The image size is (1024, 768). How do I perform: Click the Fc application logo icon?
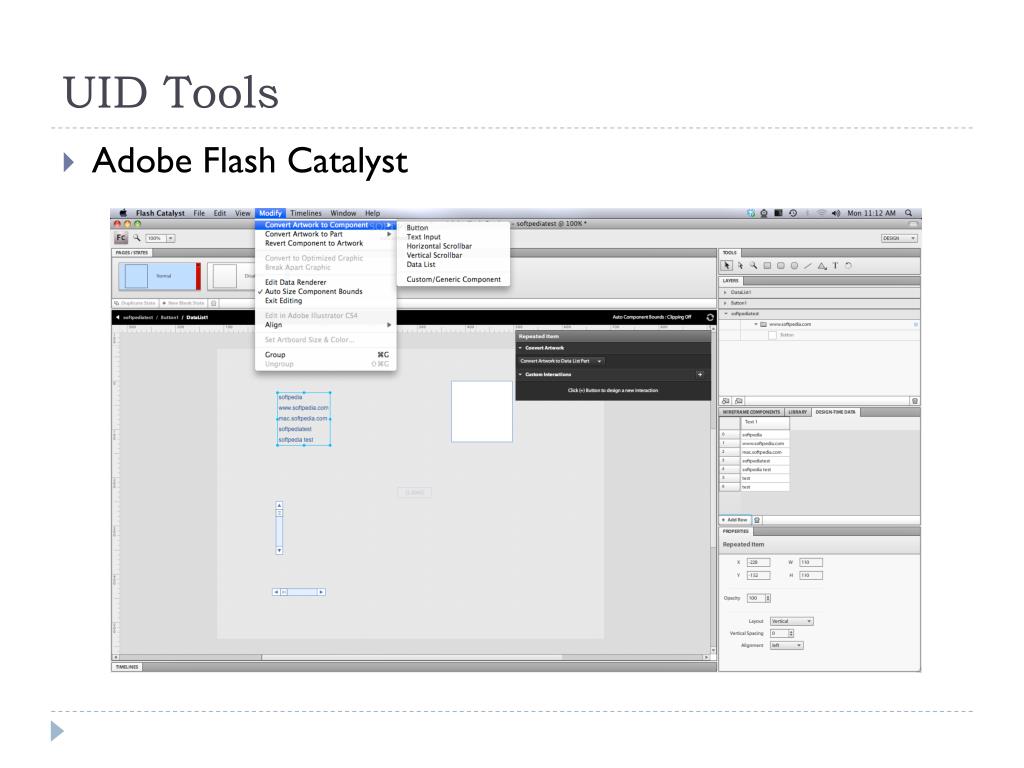[121, 238]
